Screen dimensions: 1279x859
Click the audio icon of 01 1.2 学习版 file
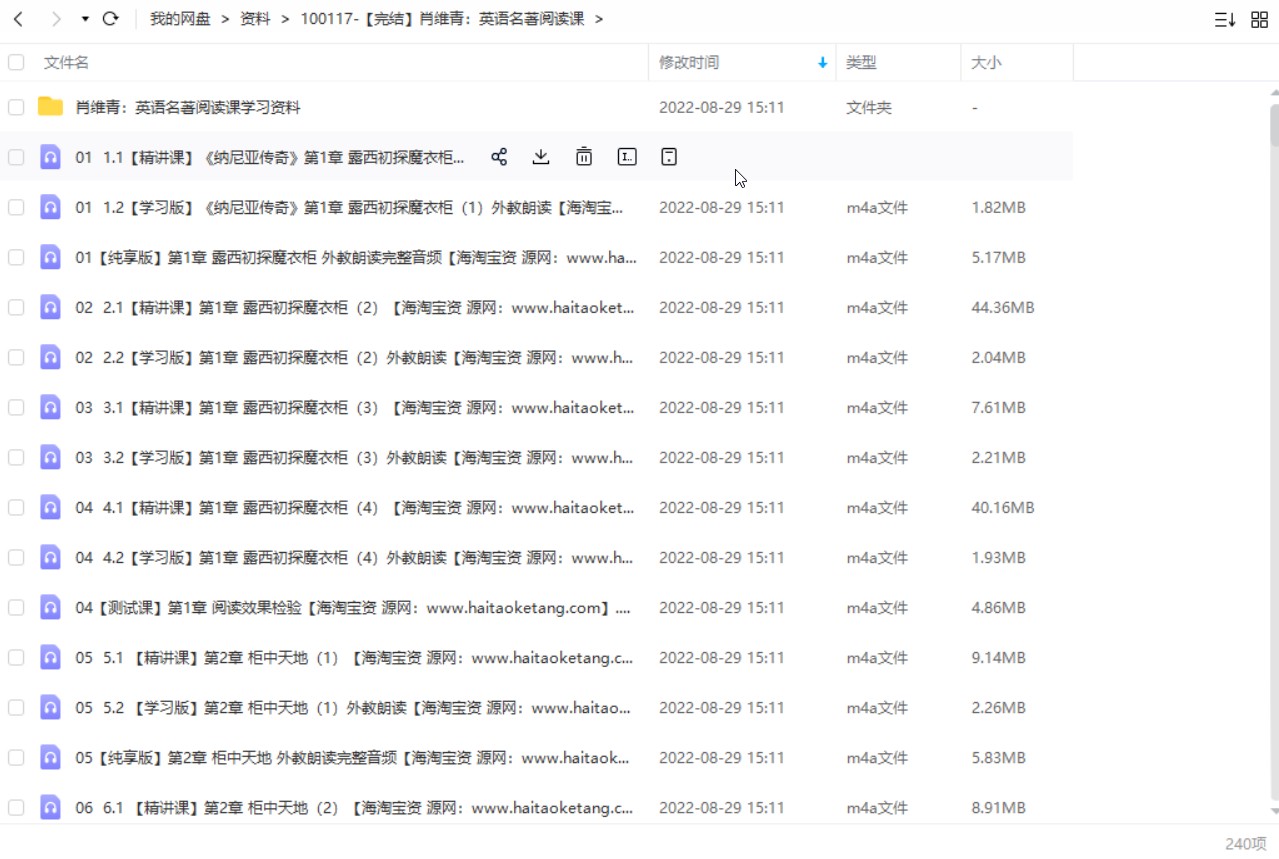pos(50,207)
